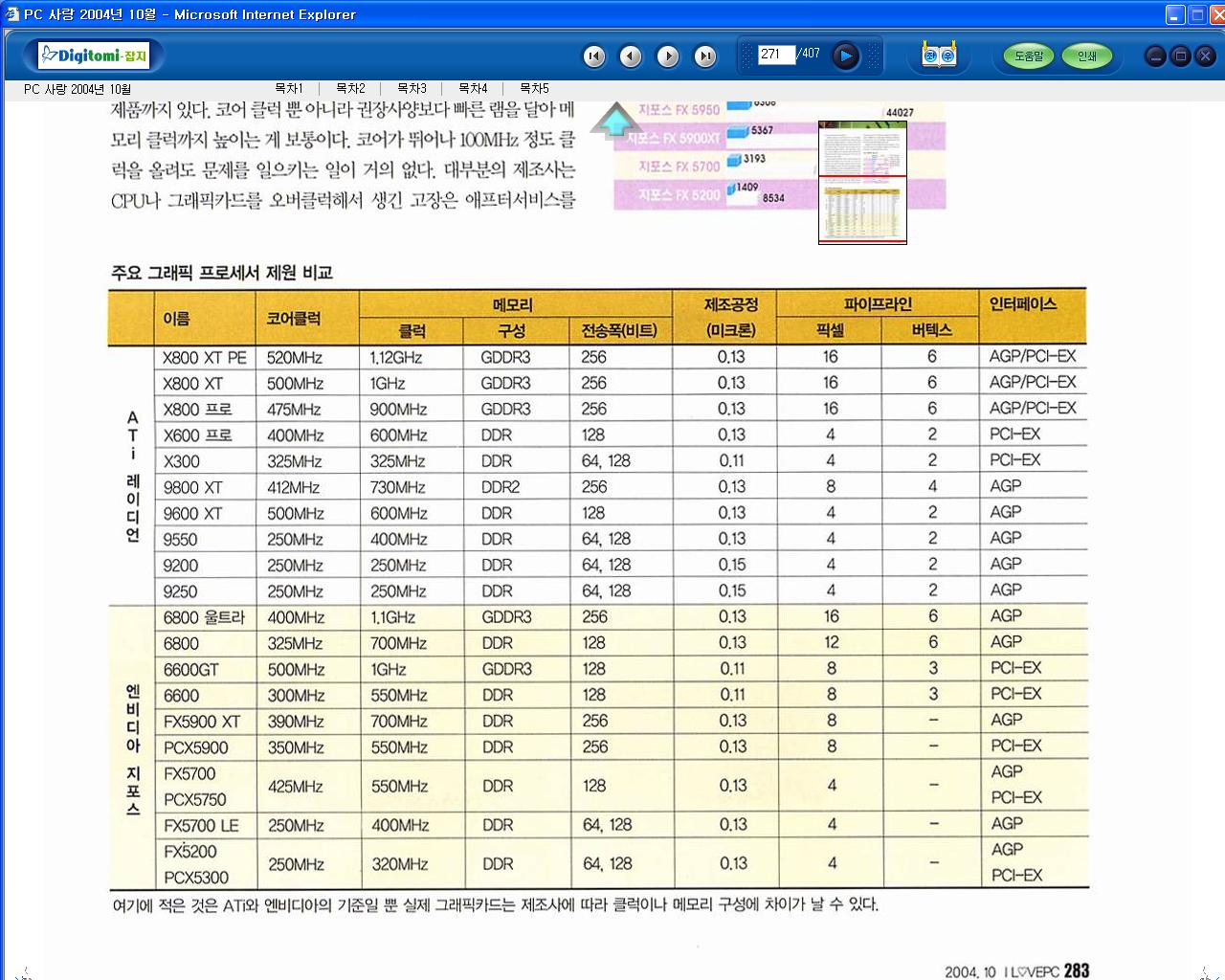This screenshot has width=1225, height=980.
Task: Select the right page (우) view icon
Action: pos(947,56)
